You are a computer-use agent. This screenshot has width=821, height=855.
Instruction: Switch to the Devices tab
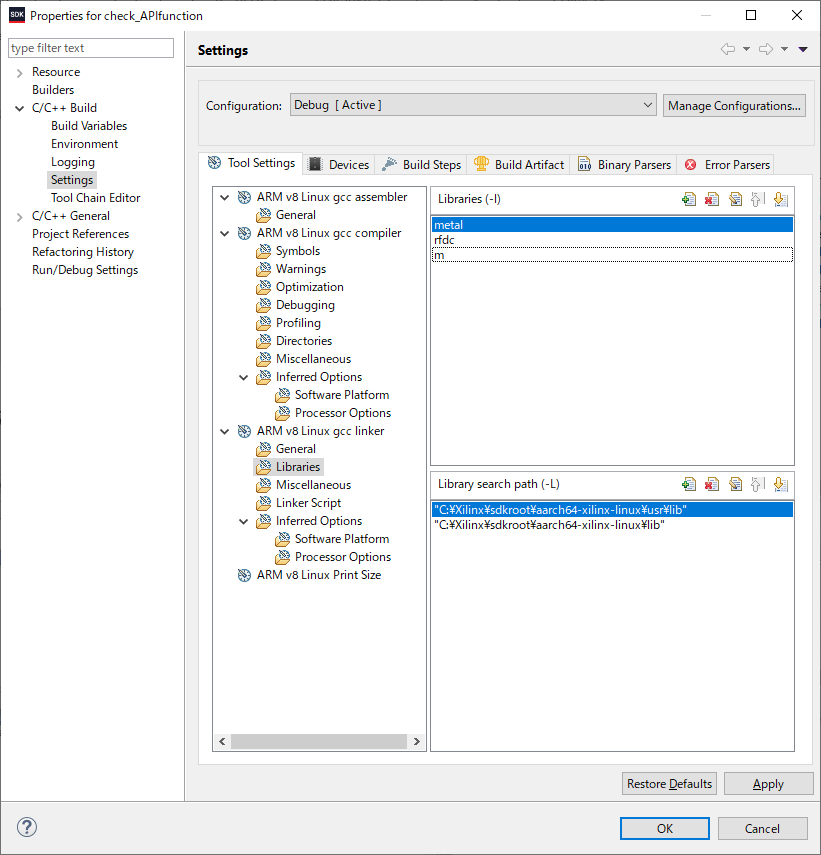point(339,165)
